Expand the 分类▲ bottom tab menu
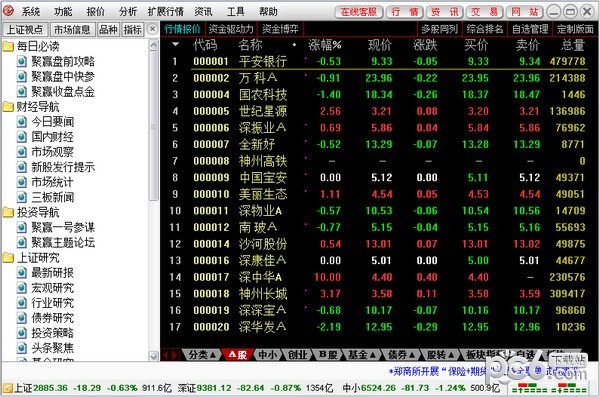This screenshot has height=397, width=600. coord(202,355)
